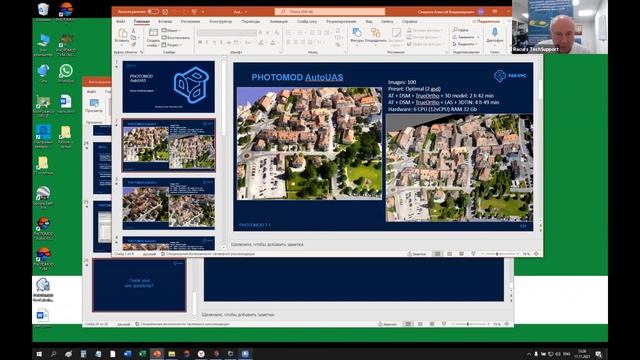The image size is (640, 360).
Task: Click the New Slide (Создать слайд) icon
Action: (x=153, y=33)
